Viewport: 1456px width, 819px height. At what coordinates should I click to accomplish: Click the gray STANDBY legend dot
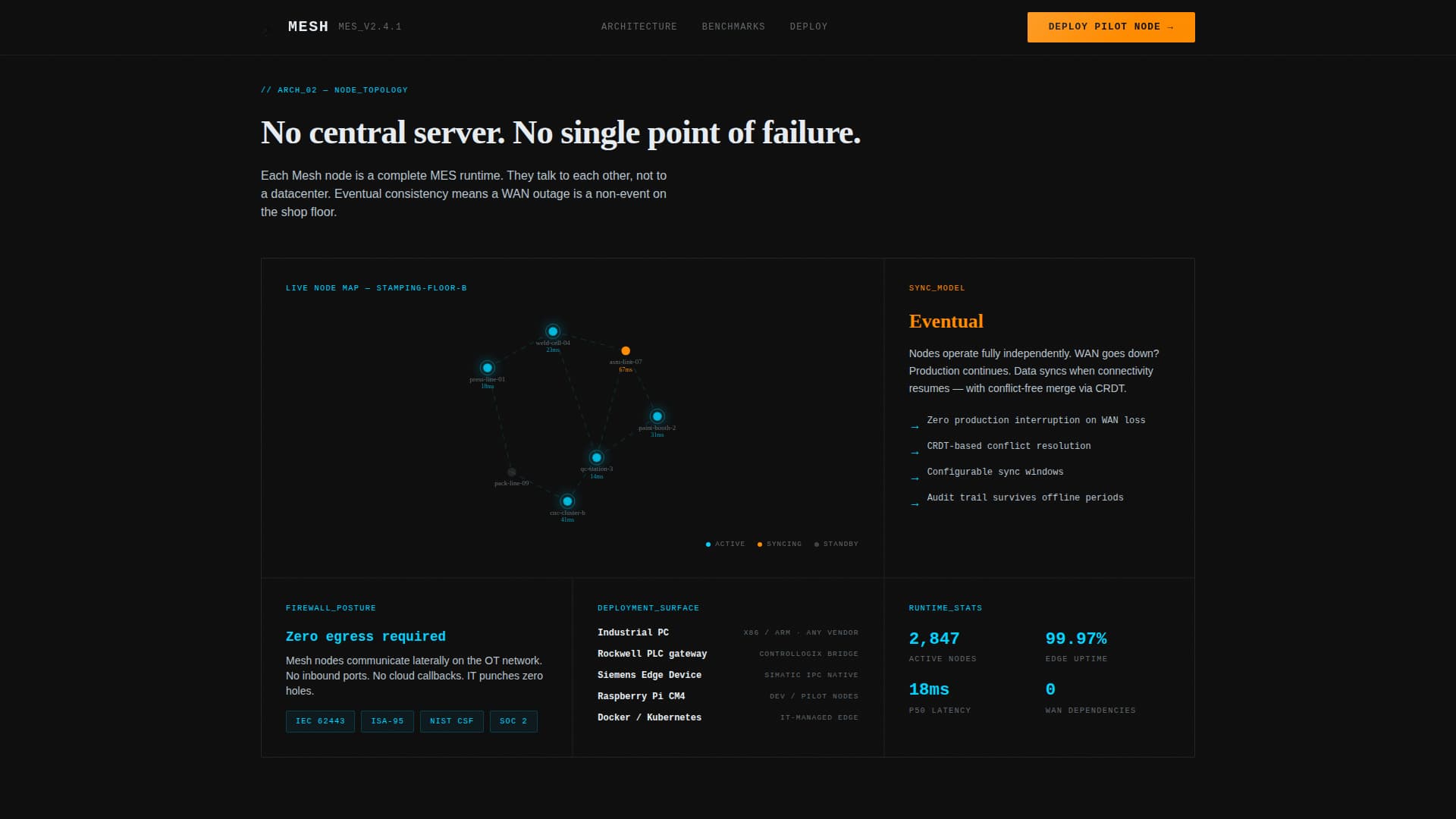click(x=817, y=544)
